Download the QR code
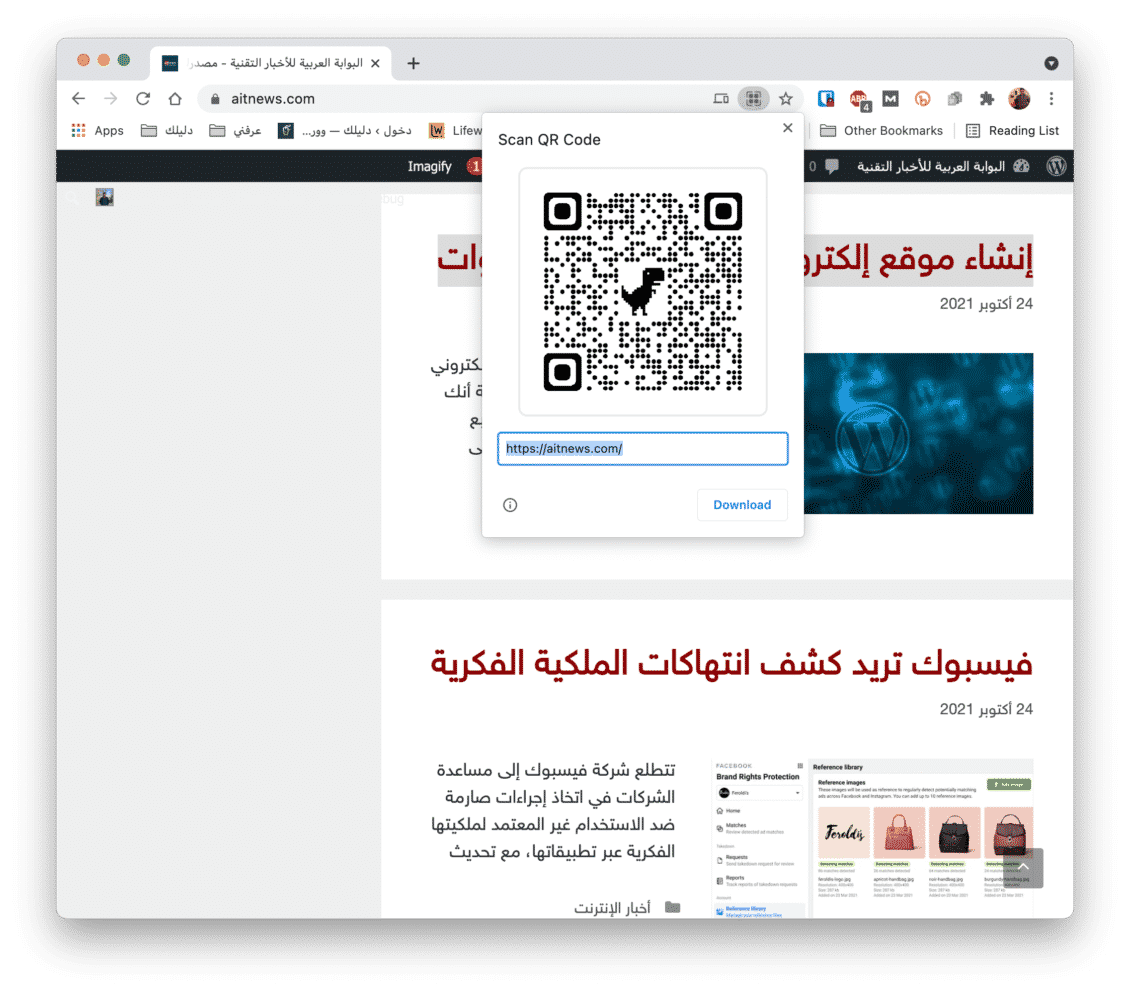Image resolution: width=1130 pixels, height=993 pixels. (x=742, y=505)
